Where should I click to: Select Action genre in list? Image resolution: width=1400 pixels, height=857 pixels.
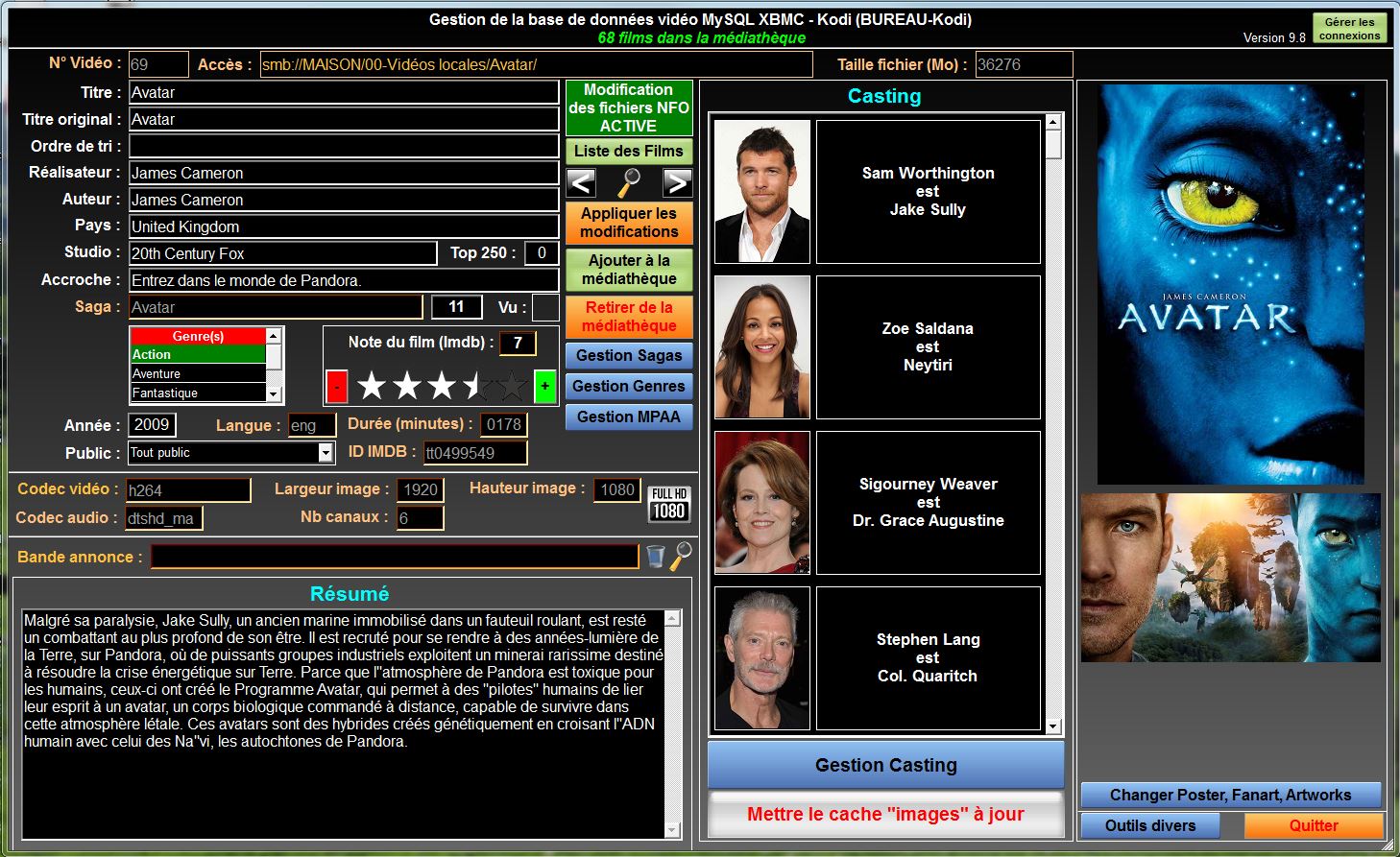click(198, 354)
